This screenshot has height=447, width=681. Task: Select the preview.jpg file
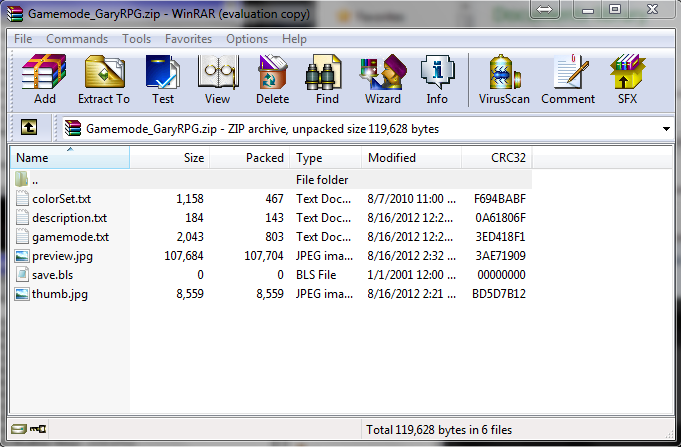(62, 256)
